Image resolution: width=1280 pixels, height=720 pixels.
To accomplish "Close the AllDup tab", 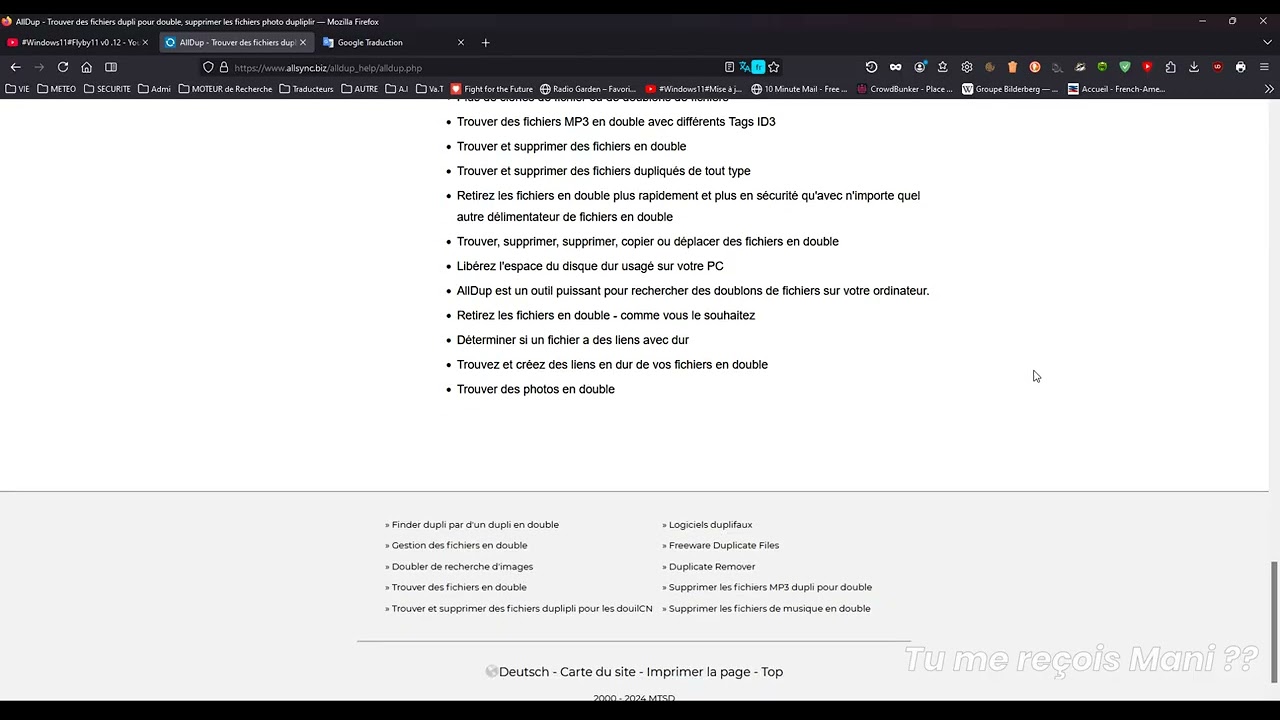I will coord(303,42).
